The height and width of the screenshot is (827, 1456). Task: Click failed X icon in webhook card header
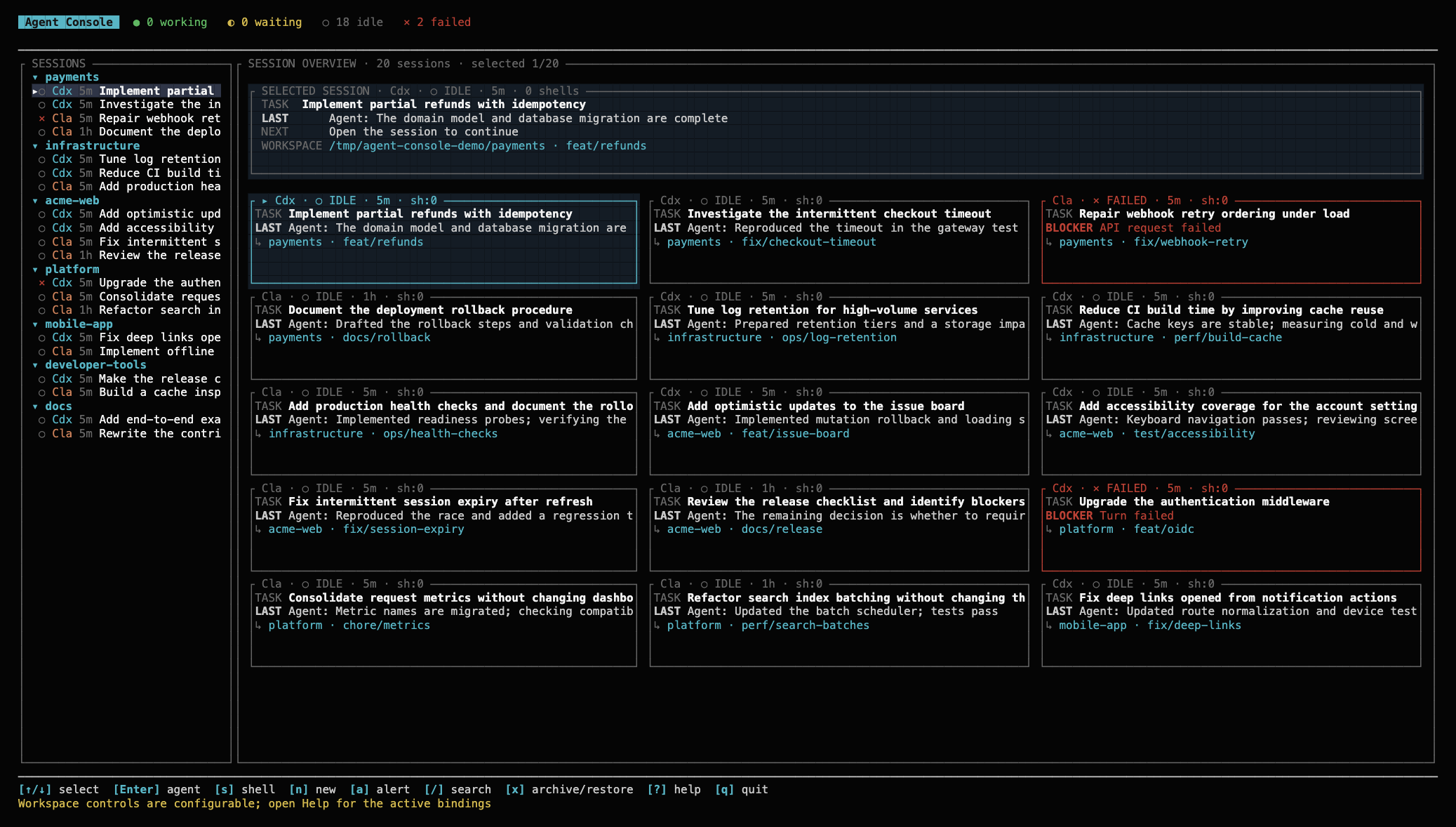[1096, 201]
